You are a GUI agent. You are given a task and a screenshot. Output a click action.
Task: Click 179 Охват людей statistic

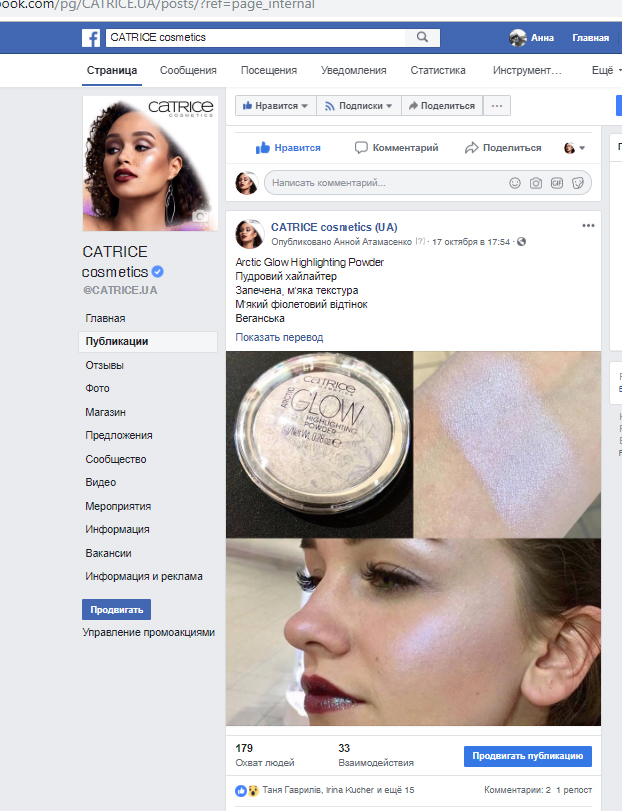[265, 755]
